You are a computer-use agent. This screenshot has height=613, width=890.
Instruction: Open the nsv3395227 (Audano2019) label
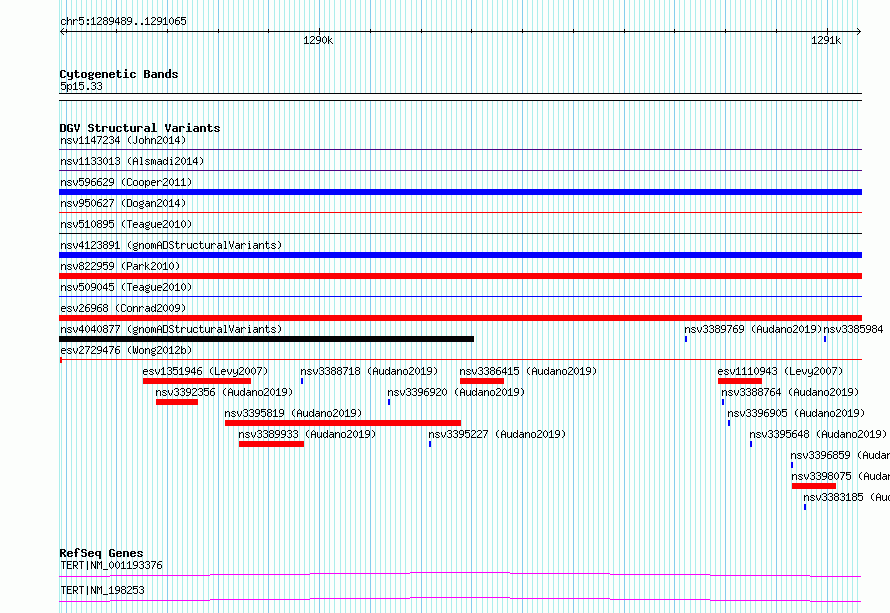tap(497, 434)
